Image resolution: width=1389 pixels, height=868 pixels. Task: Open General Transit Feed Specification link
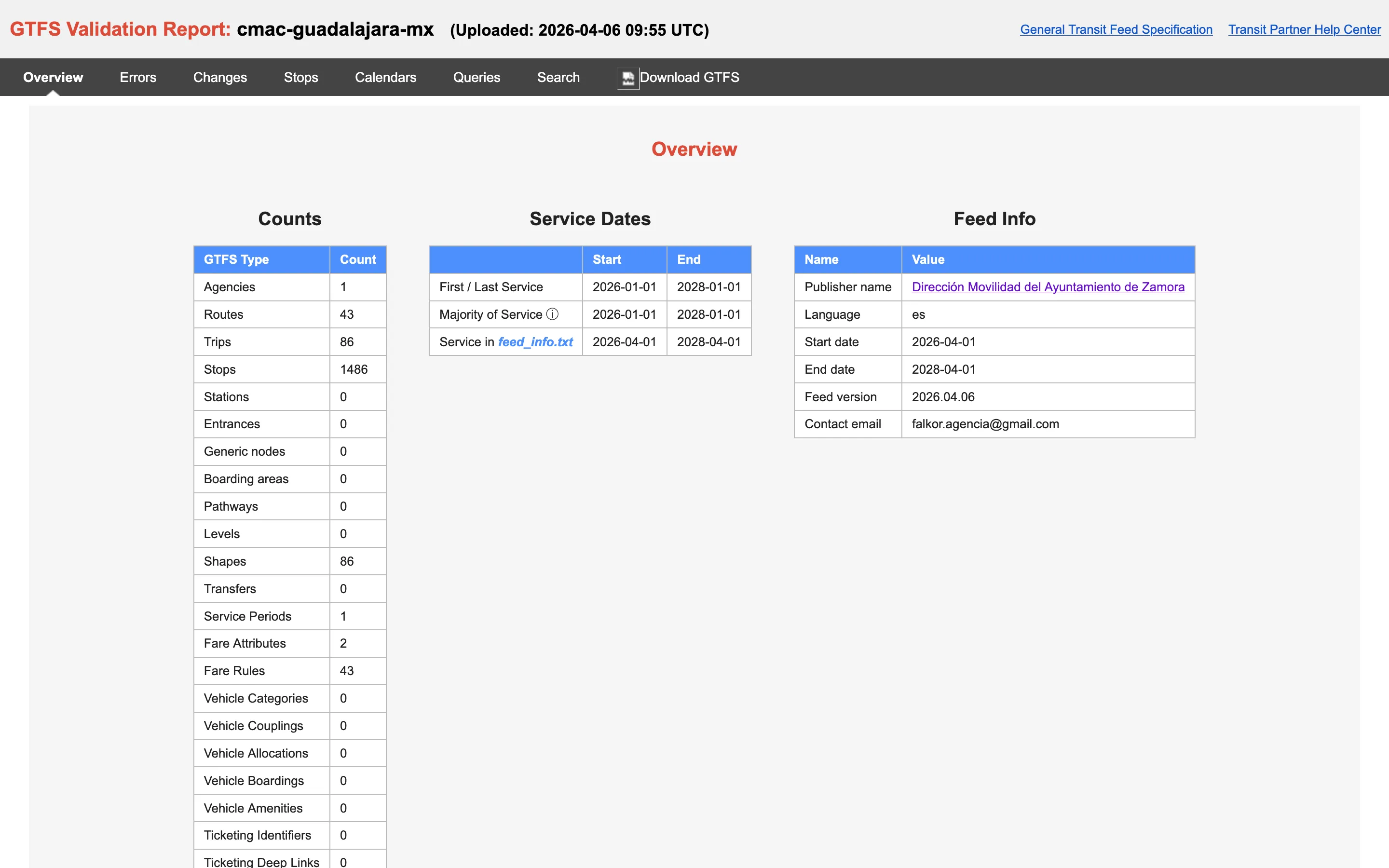tap(1116, 29)
